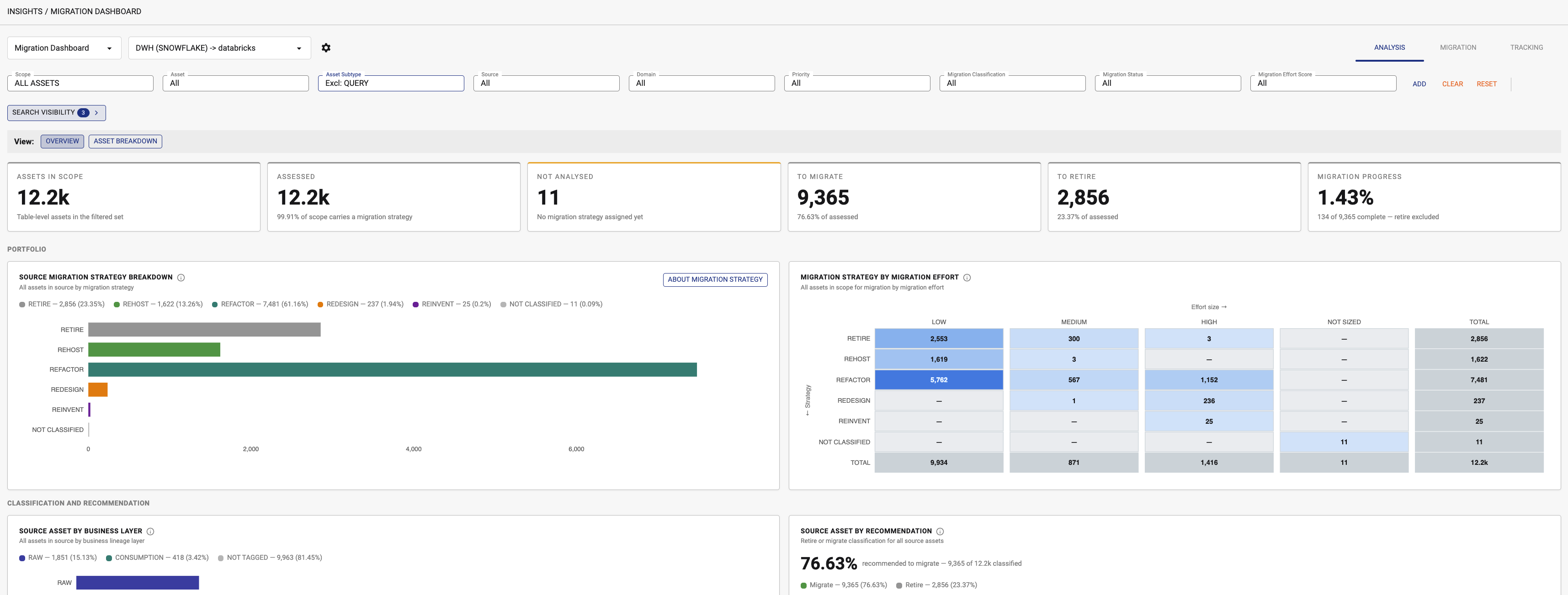This screenshot has height=595, width=1568.
Task: Toggle REFACTOR legend entry in strategy breakdown
Action: tap(260, 304)
